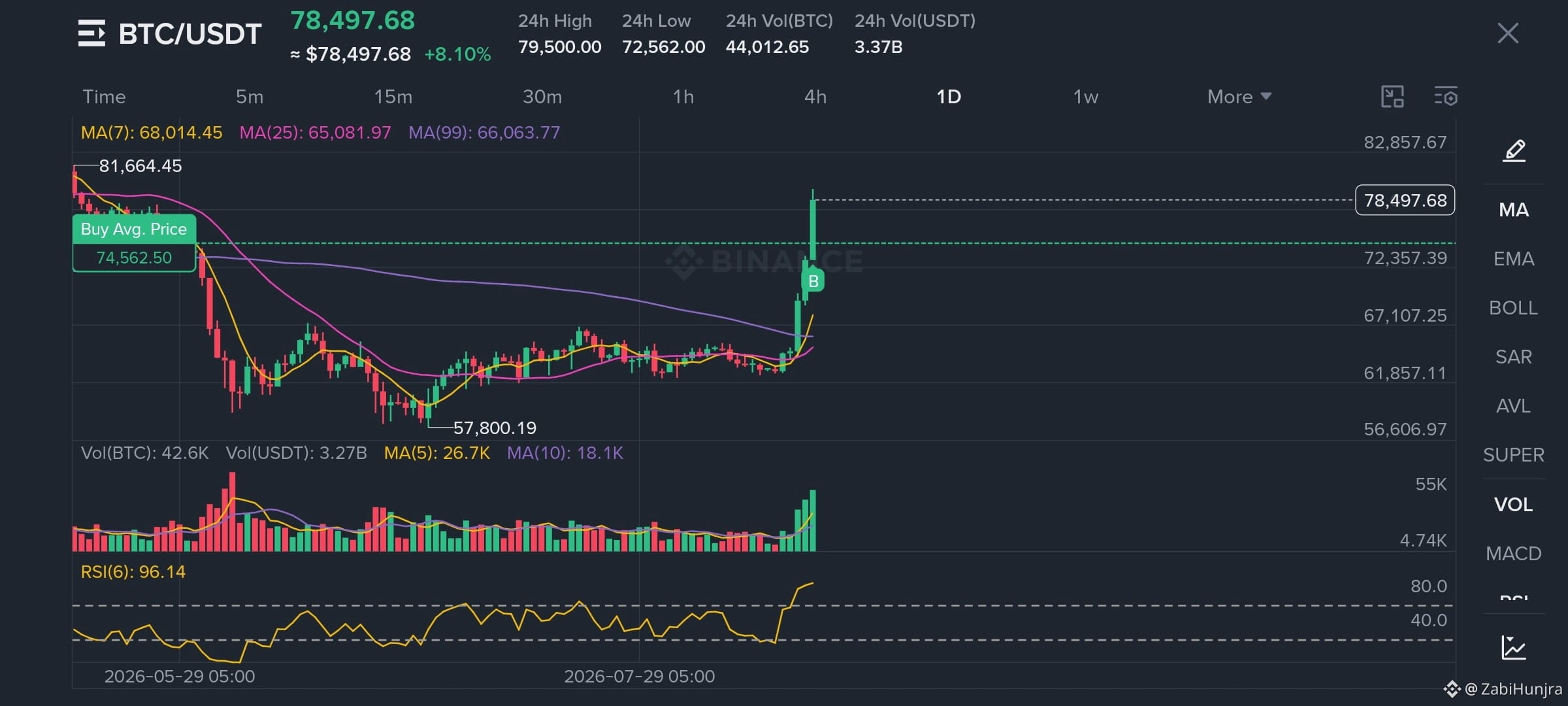Toggle the SUPER indicator
This screenshot has height=706, width=1568.
pos(1514,455)
